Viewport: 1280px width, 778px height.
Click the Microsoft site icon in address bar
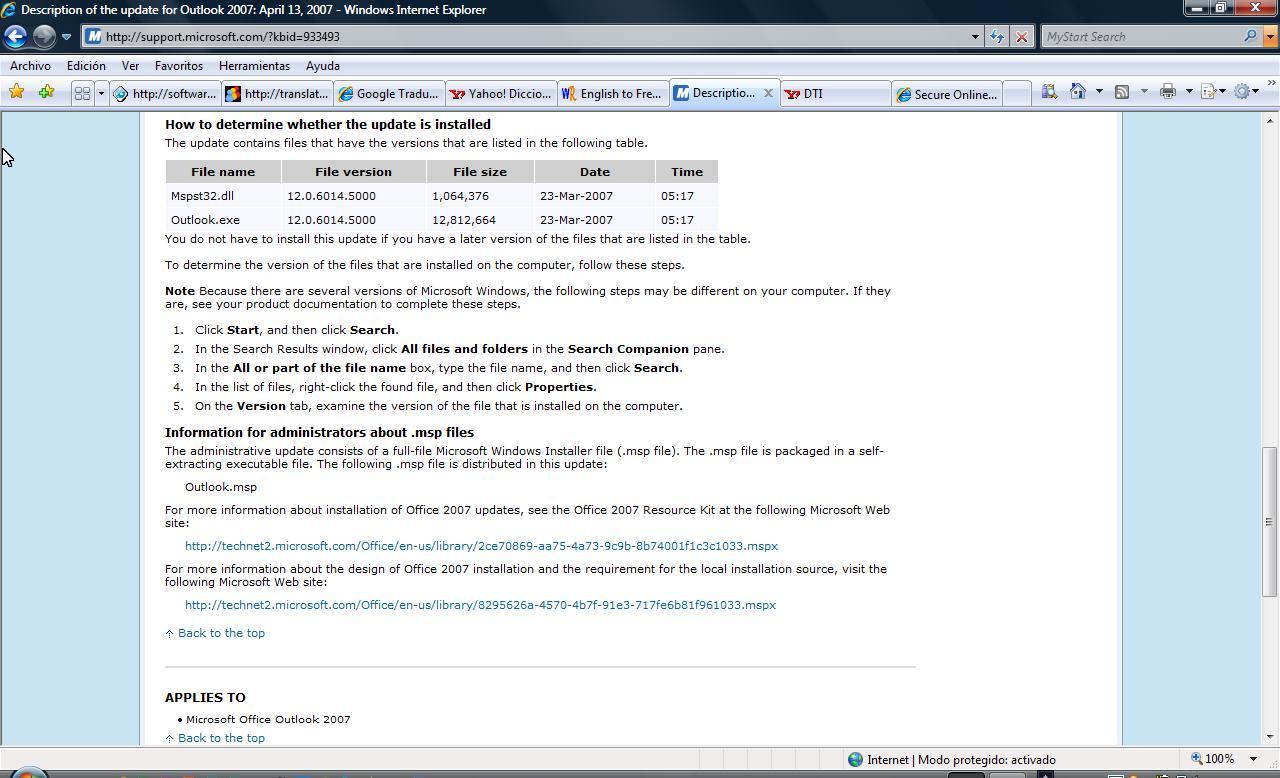(x=93, y=36)
